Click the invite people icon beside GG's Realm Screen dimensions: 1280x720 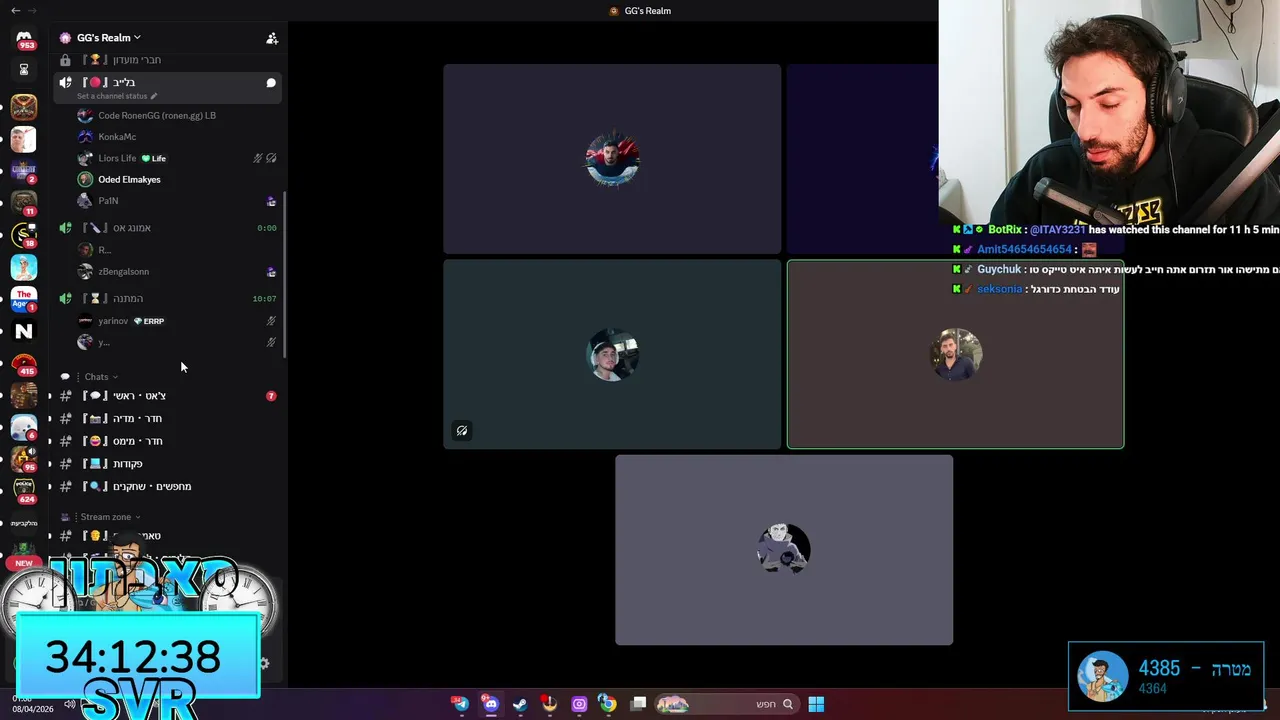[271, 38]
